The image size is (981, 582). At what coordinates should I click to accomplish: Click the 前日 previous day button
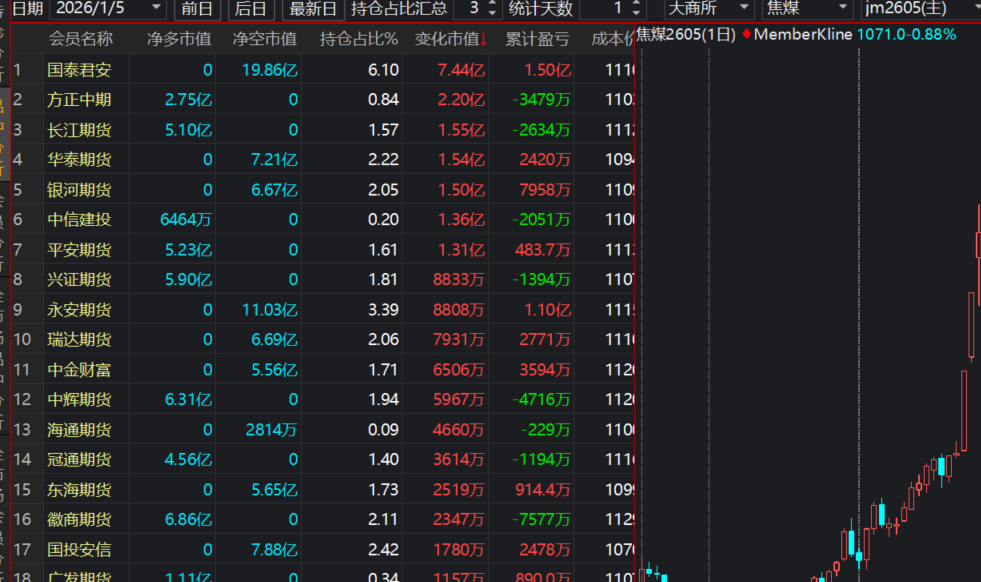pos(198,9)
